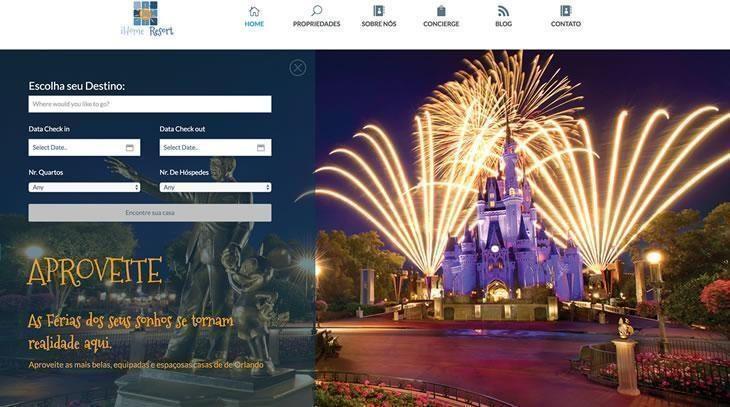This screenshot has width=730, height=407.
Task: Expand the Nr. Quartos dropdown
Action: (84, 187)
